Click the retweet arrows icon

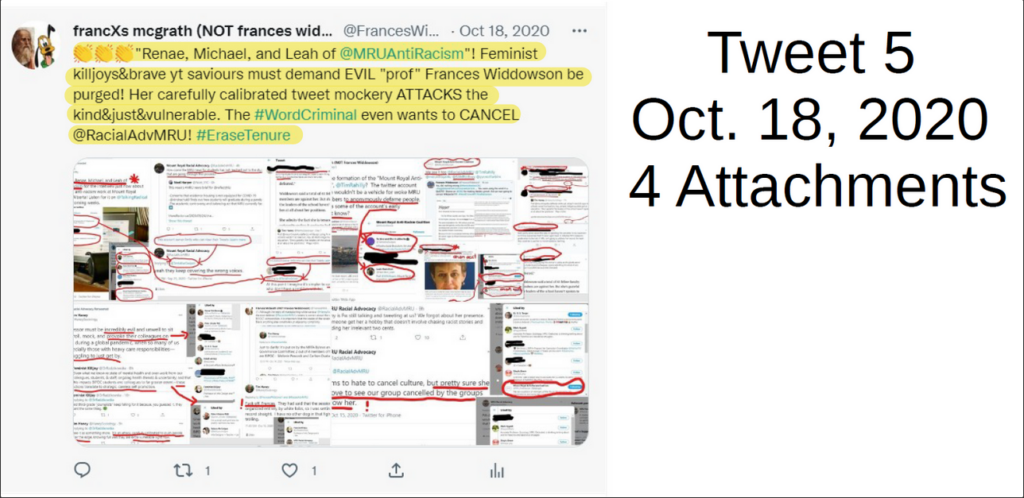(182, 470)
